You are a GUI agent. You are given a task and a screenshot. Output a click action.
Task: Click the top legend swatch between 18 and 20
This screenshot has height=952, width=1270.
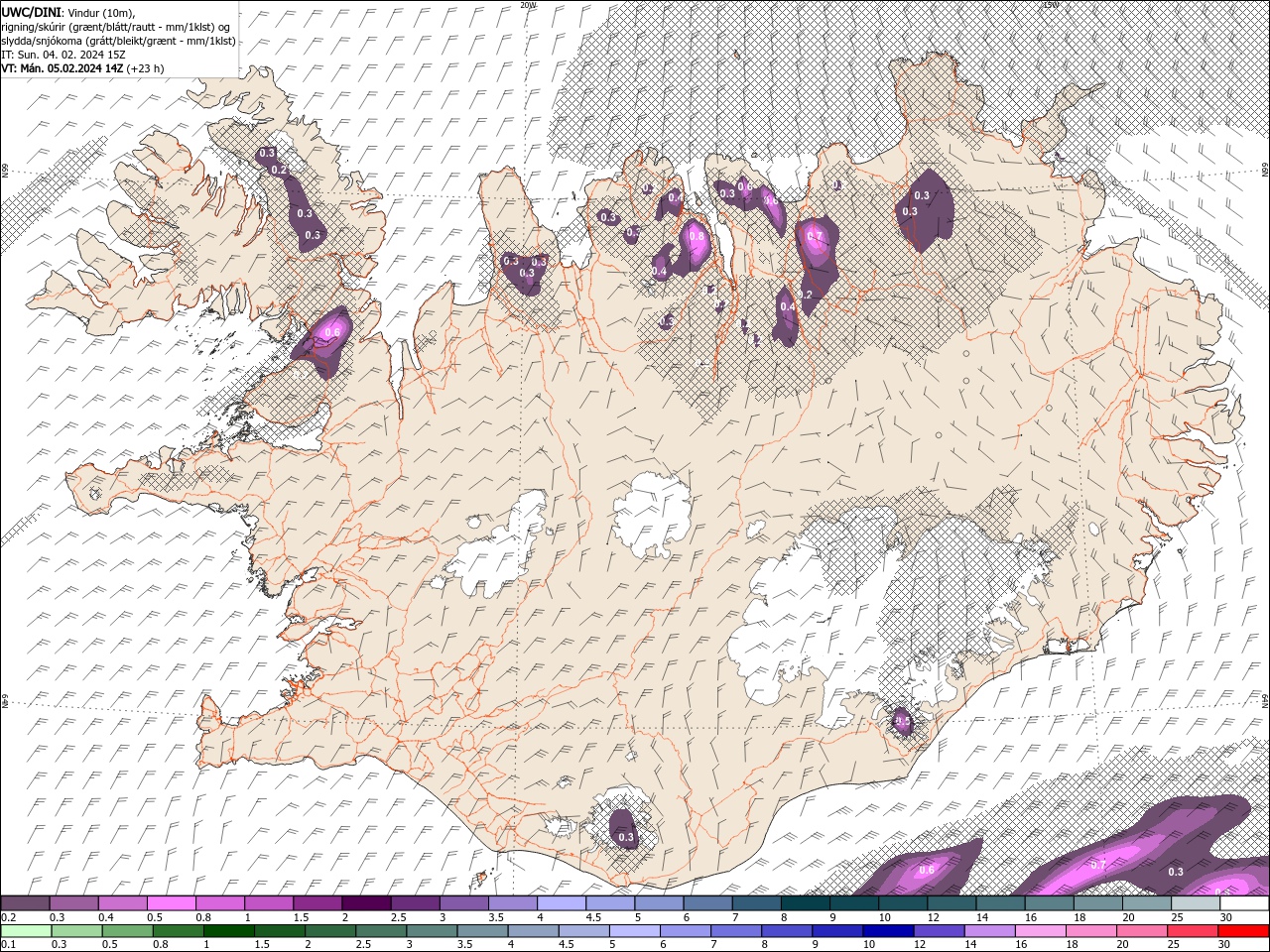tap(1097, 903)
